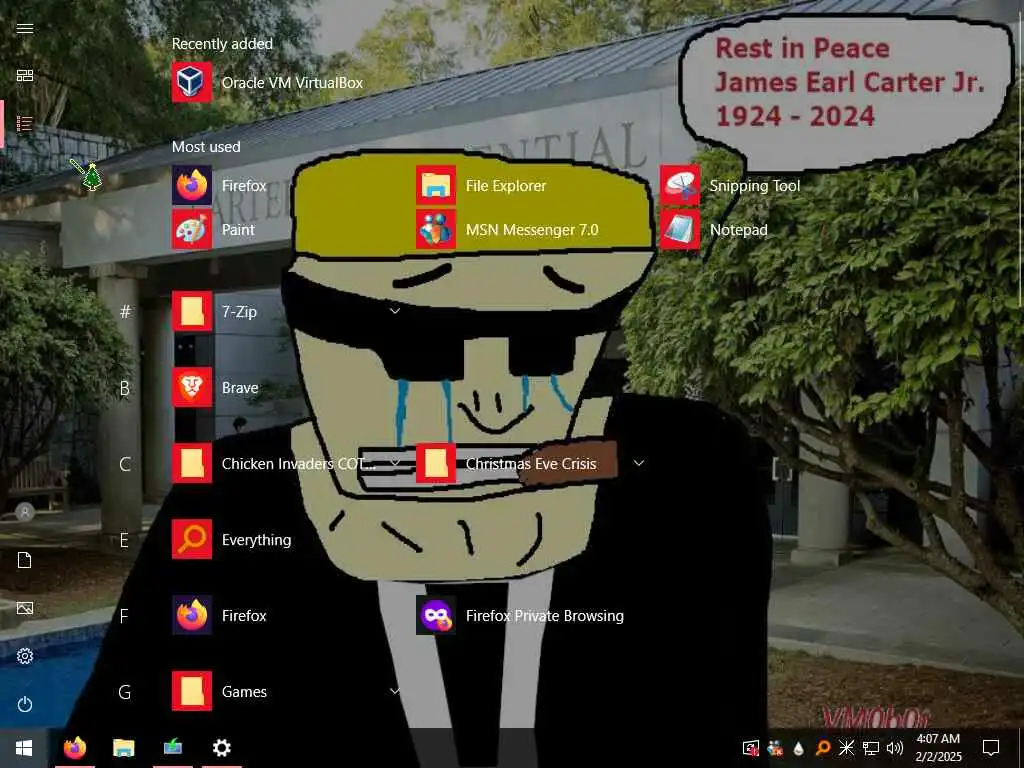Open File Explorer from the Most used list
The image size is (1024, 768).
(x=481, y=185)
